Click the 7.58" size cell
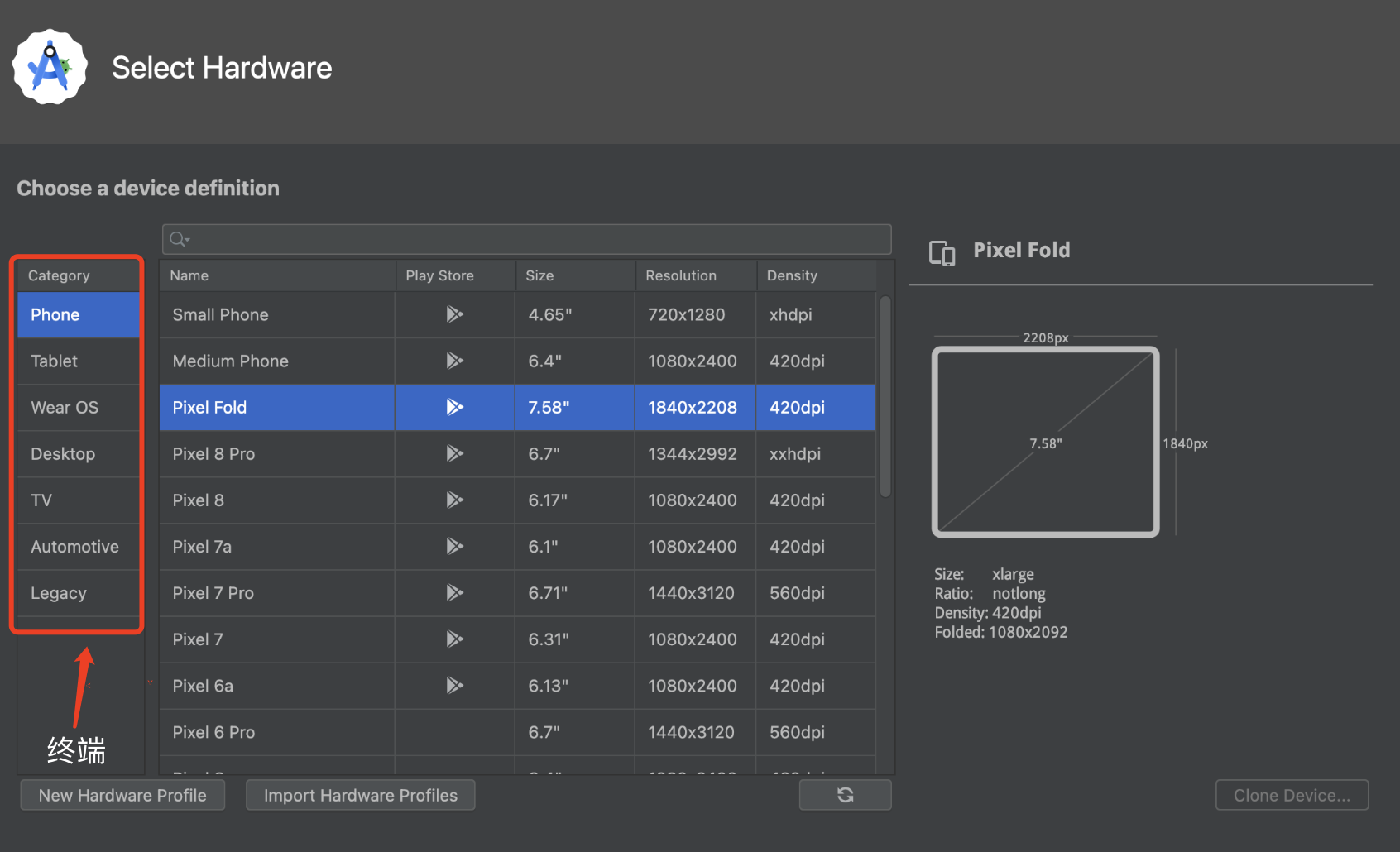 pos(575,407)
